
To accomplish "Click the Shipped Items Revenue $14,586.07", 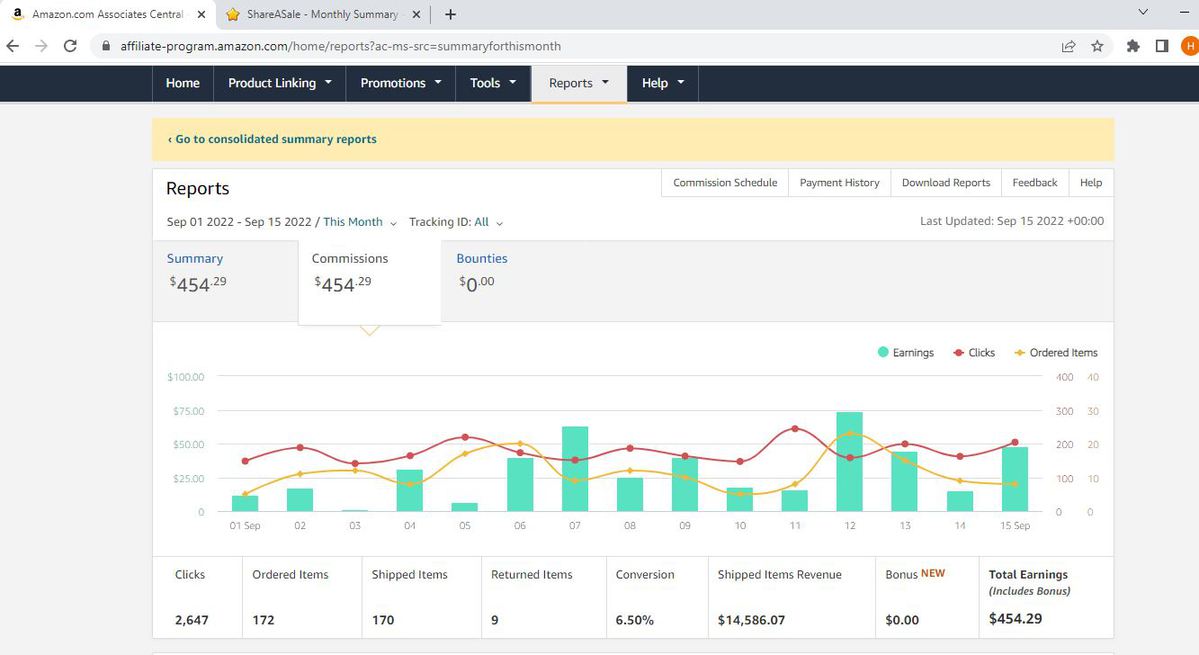I will click(x=751, y=620).
